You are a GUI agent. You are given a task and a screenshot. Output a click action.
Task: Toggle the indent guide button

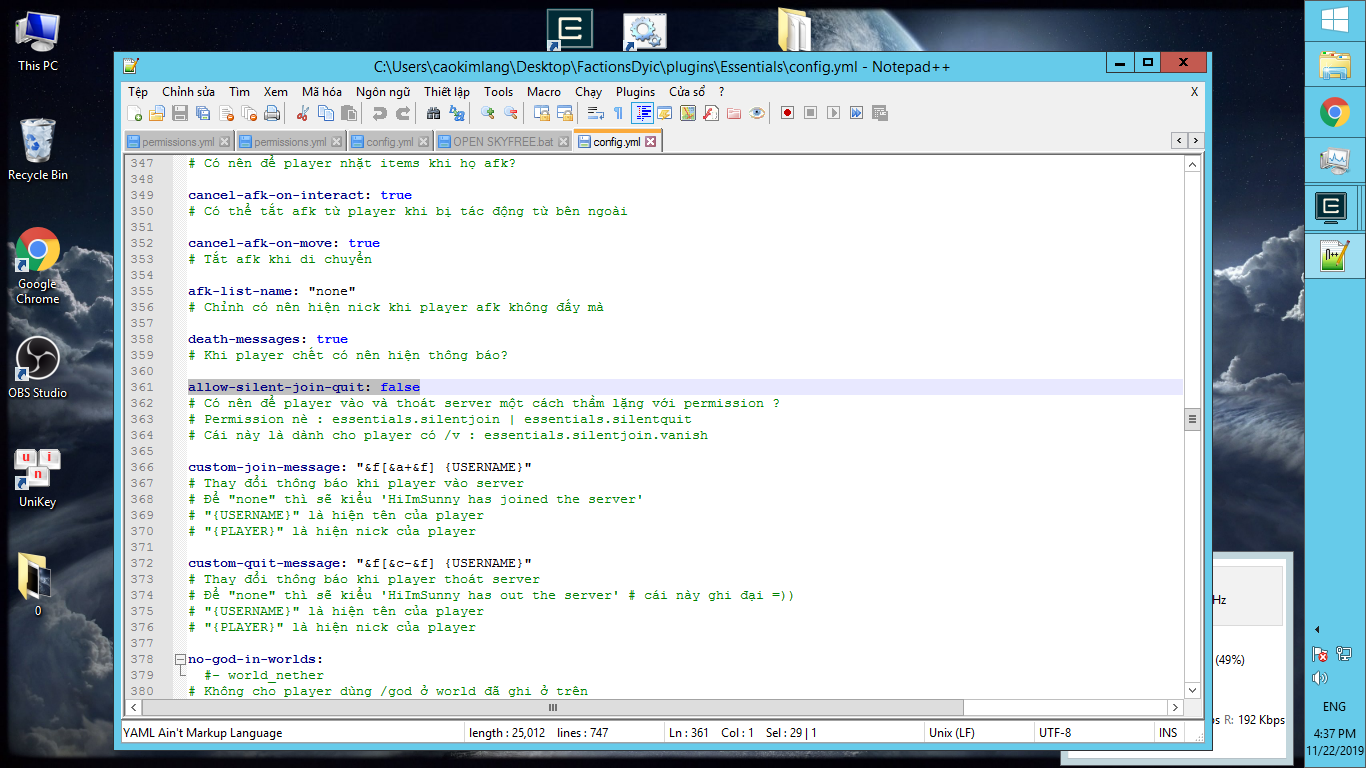pos(642,113)
